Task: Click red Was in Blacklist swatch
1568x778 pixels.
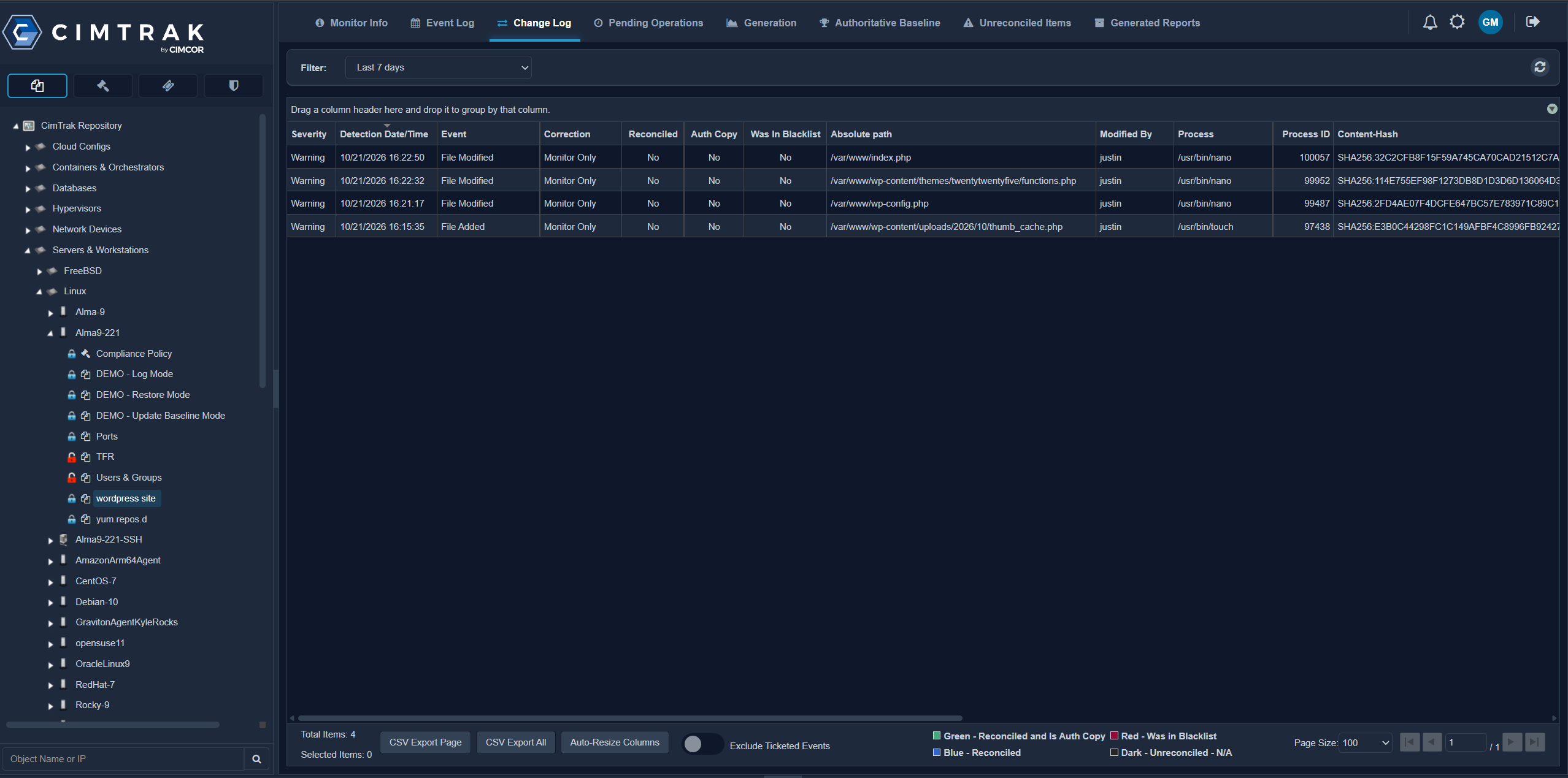Action: [x=1114, y=736]
